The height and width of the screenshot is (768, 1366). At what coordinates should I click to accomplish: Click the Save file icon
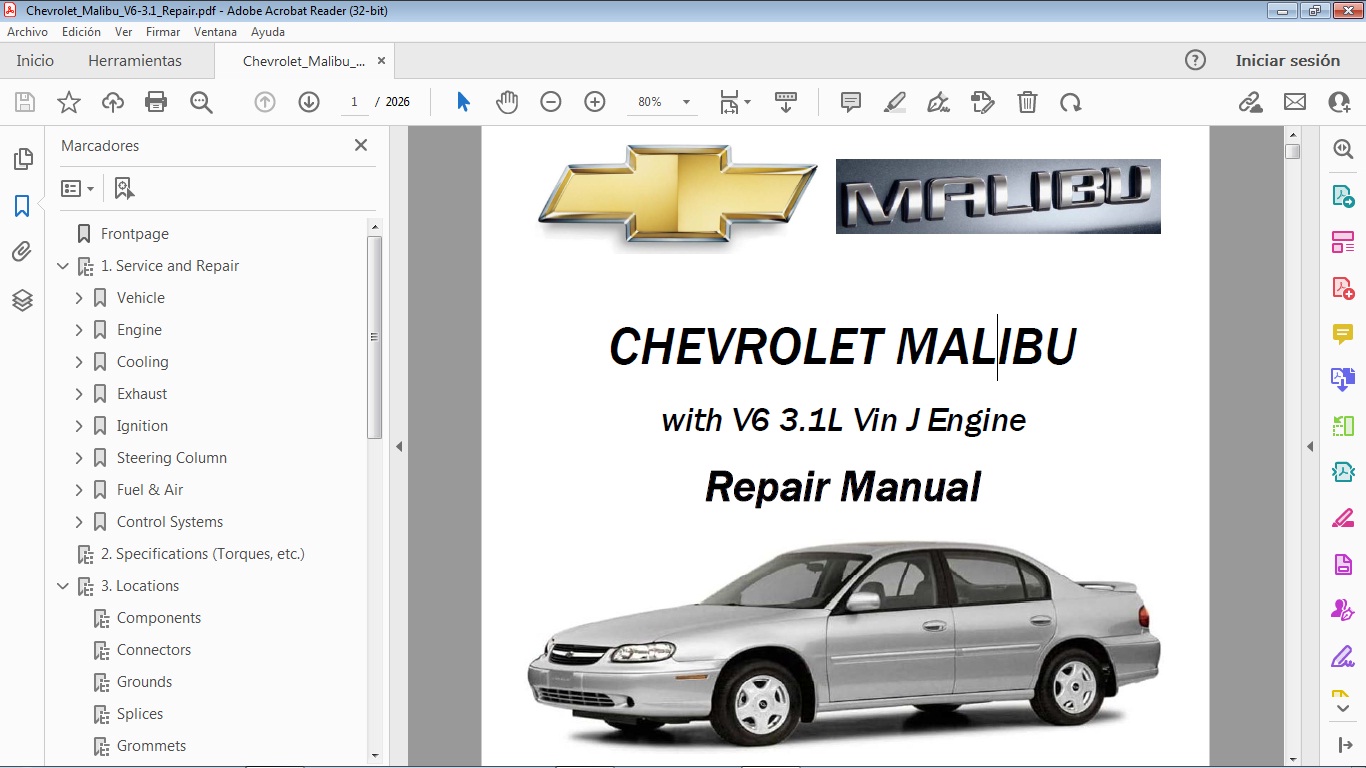pos(25,102)
